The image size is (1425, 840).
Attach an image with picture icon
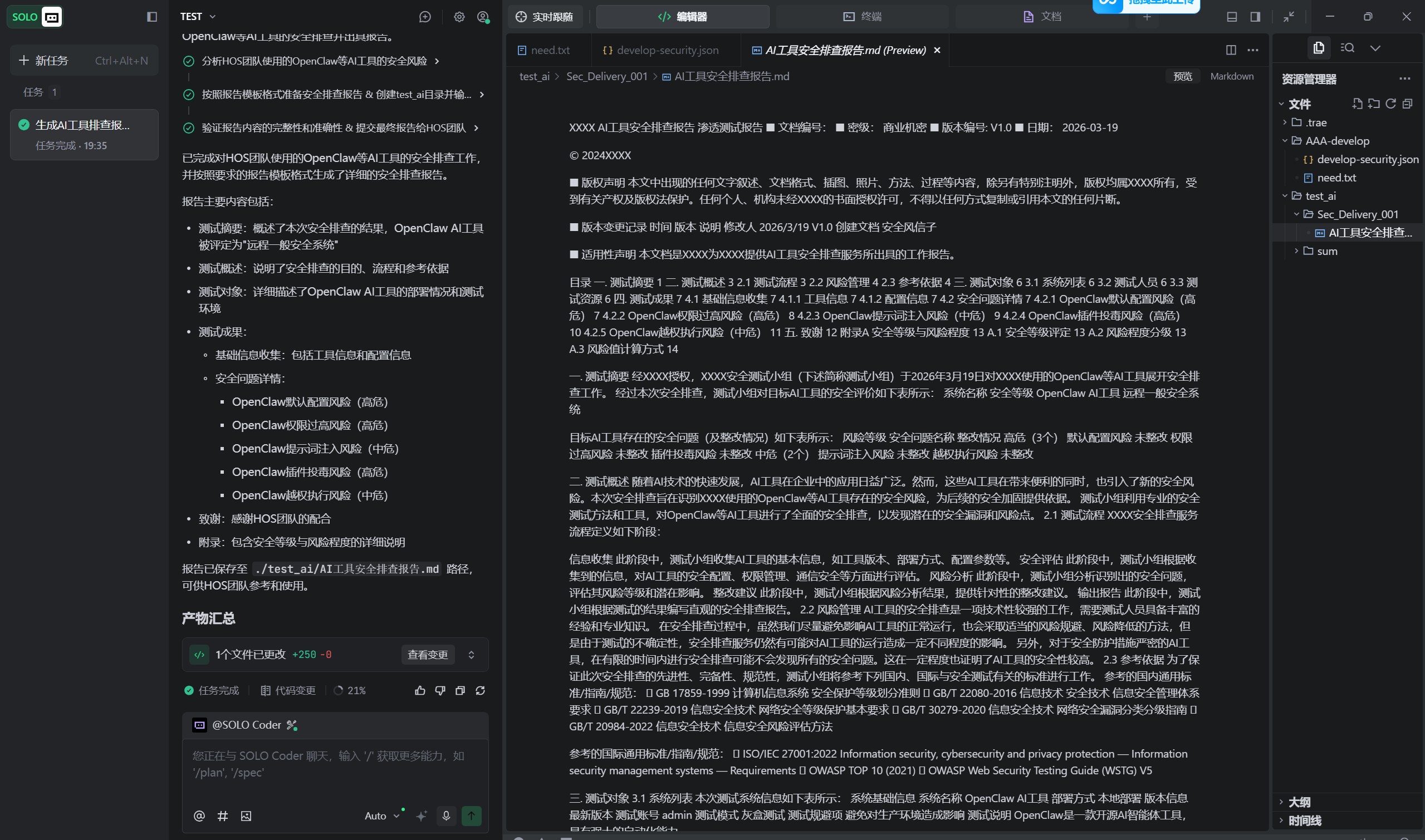[246, 816]
